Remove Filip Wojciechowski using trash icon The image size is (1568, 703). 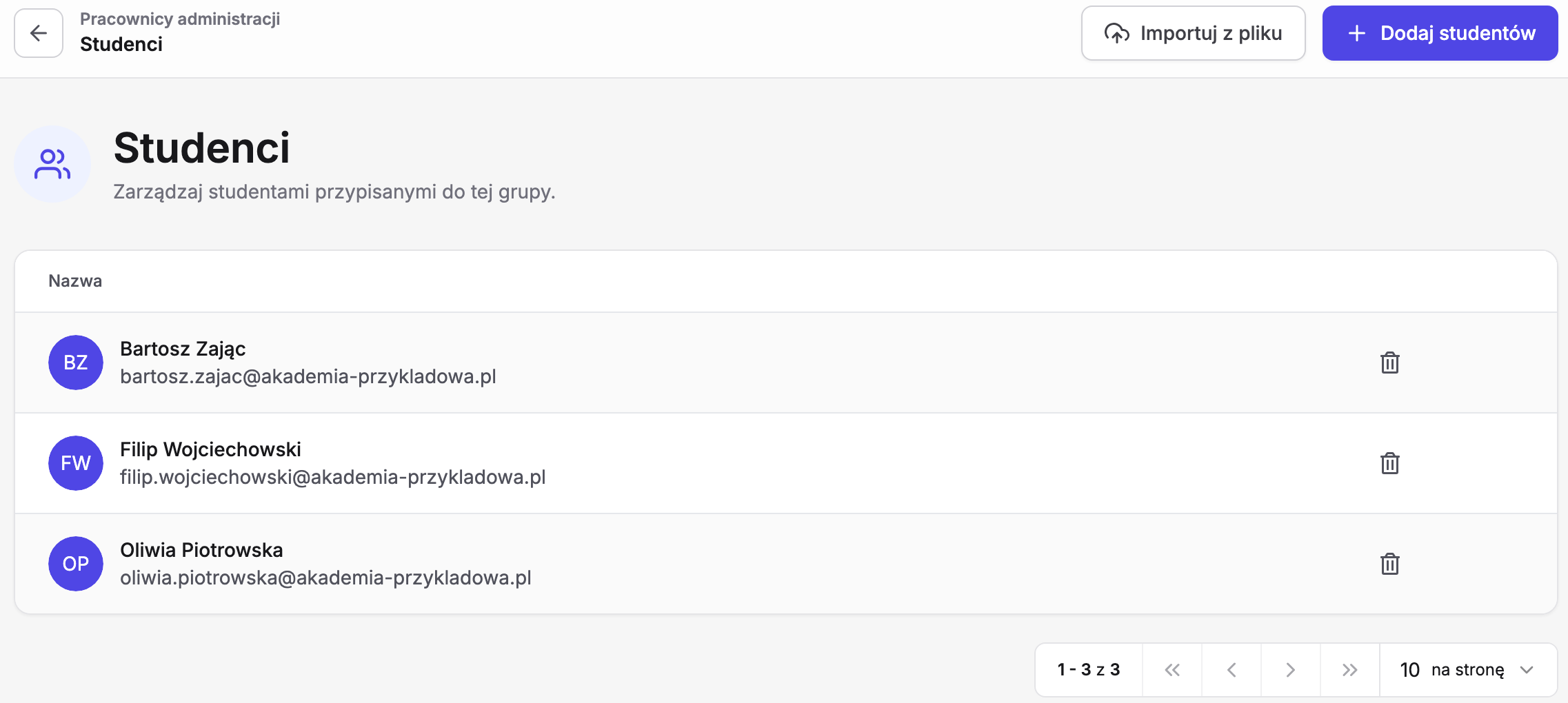click(1389, 463)
